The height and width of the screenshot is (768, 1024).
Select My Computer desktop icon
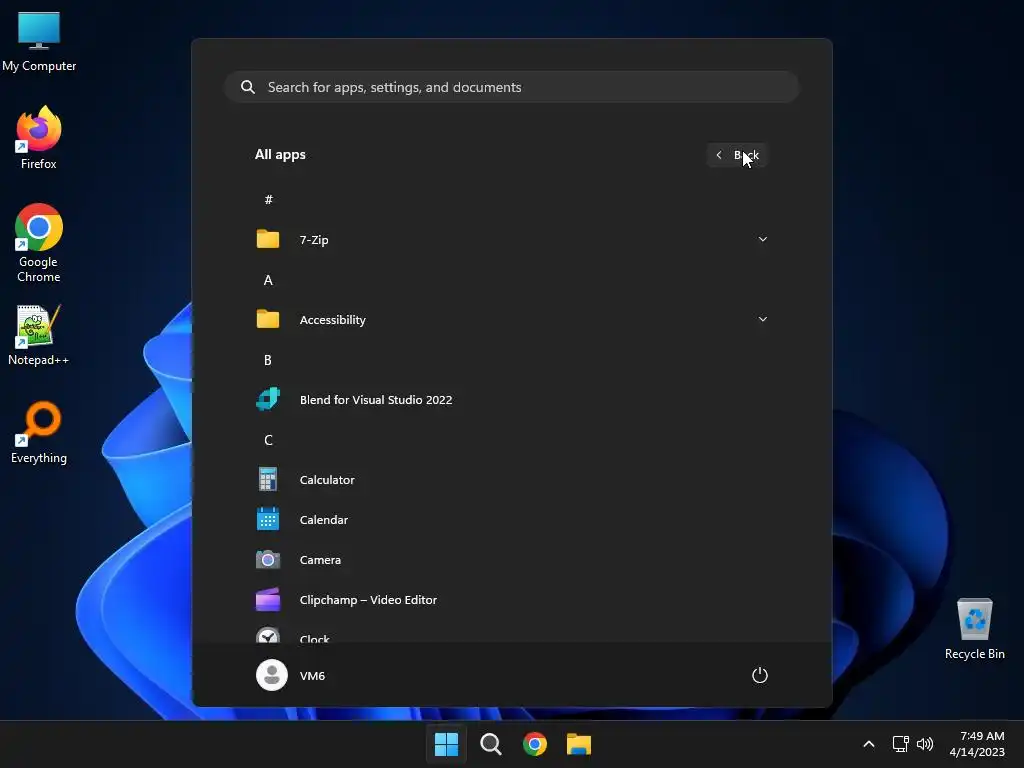[39, 41]
